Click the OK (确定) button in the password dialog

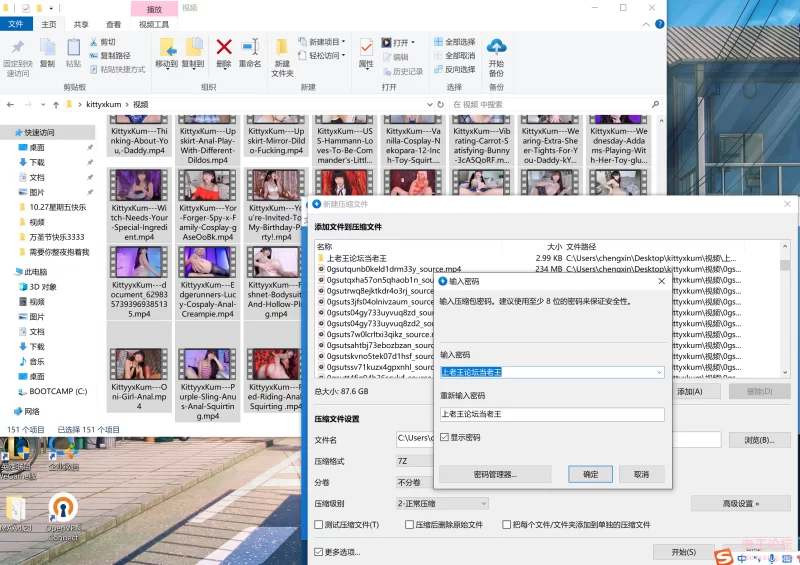point(590,474)
